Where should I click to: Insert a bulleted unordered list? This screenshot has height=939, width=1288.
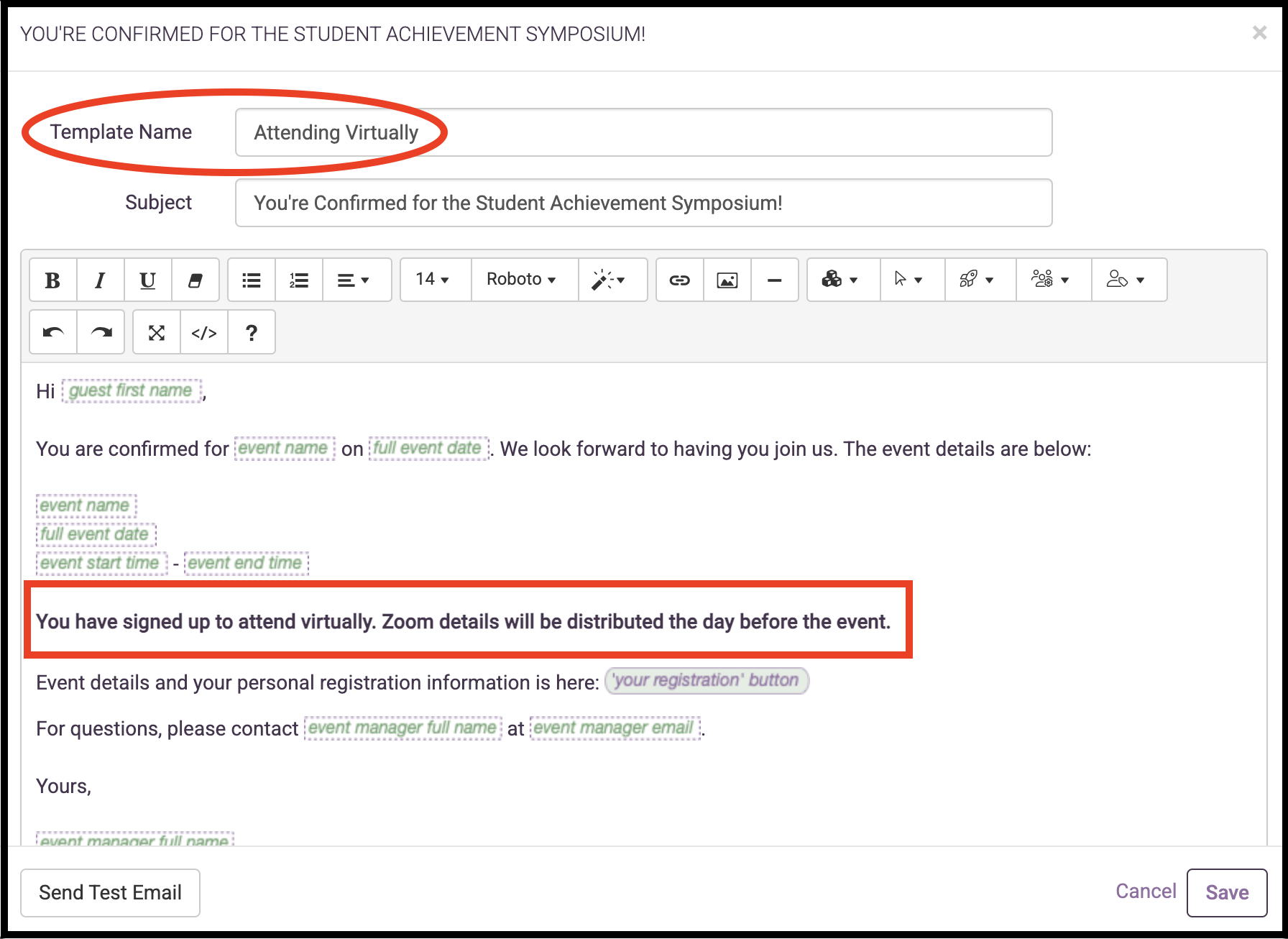(x=251, y=280)
